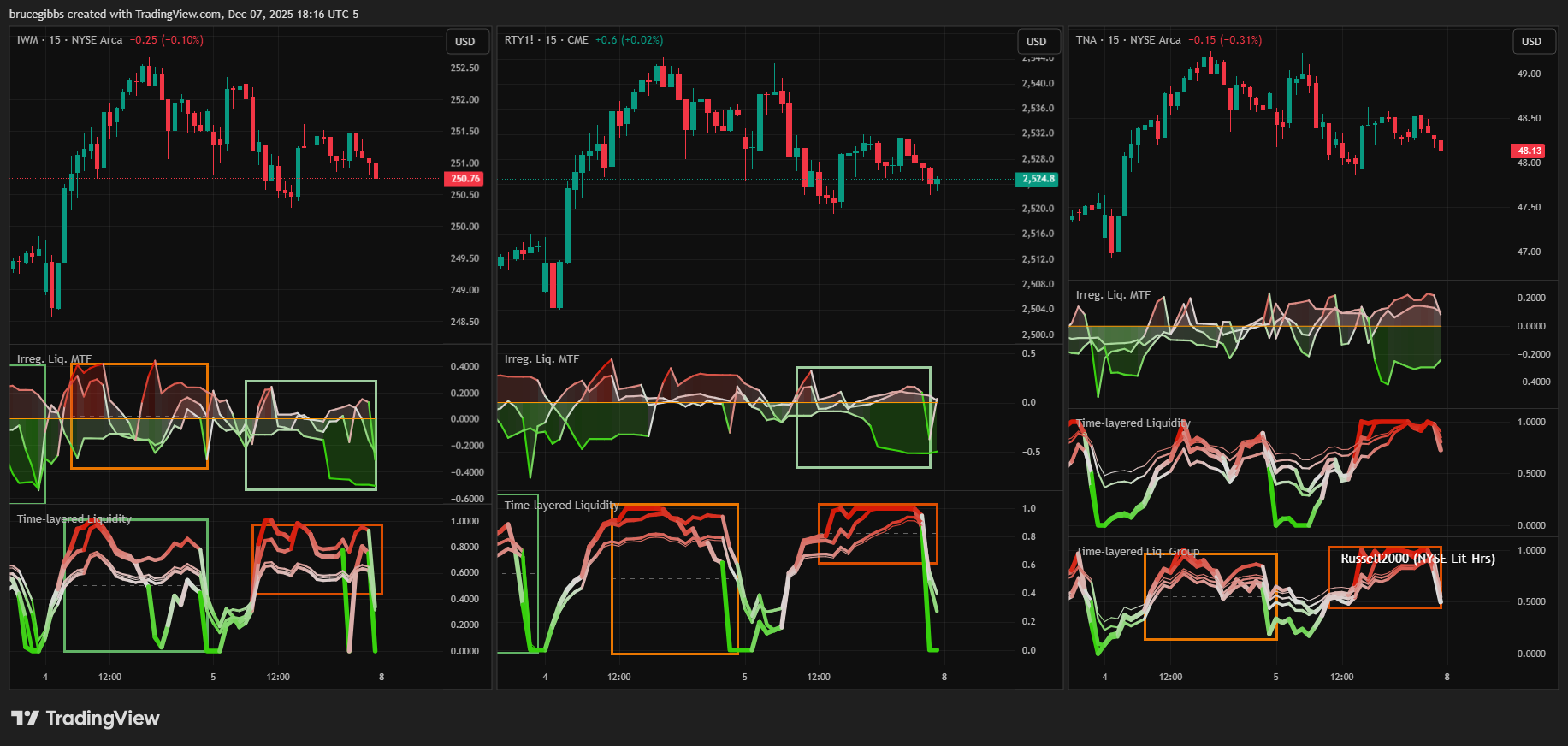
Task: Click Time-layered Liquidity legend in RTY1! chart
Action: click(x=561, y=506)
